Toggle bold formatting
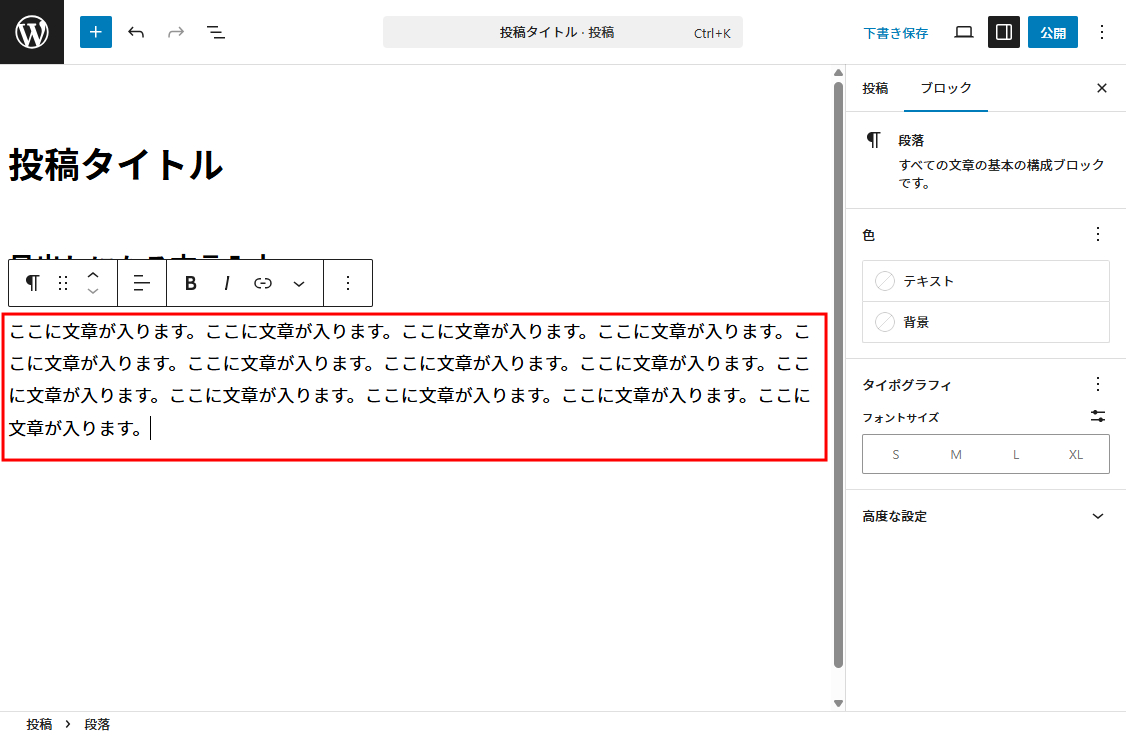 click(x=190, y=283)
